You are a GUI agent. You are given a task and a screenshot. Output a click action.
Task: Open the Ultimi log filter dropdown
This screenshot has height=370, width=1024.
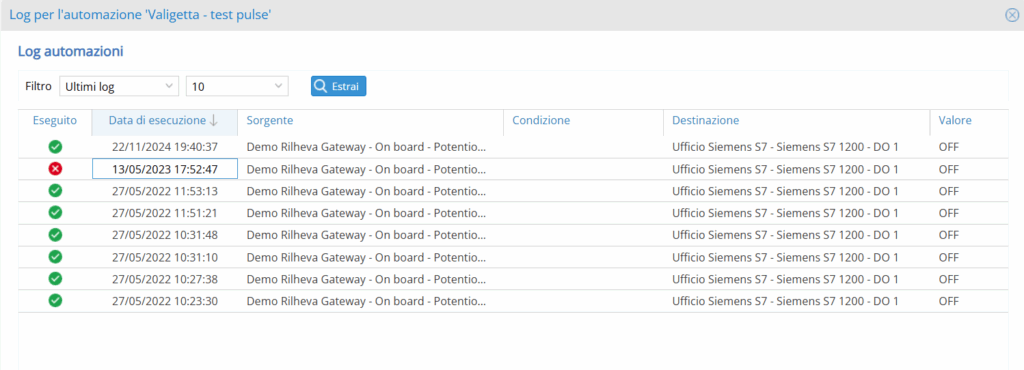pos(119,86)
